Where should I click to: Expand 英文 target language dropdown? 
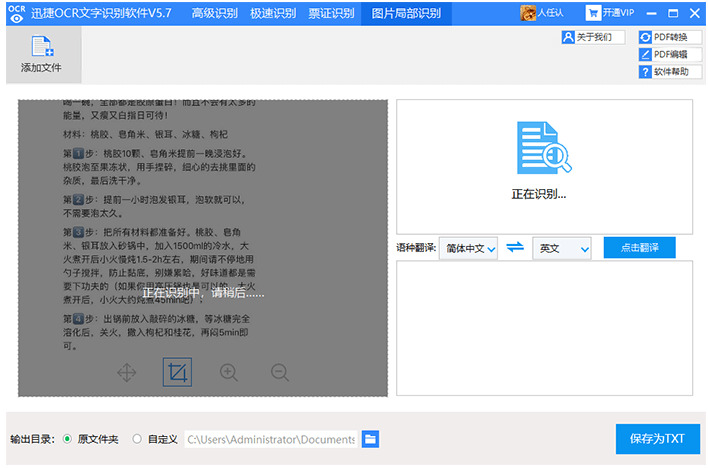pyautogui.click(x=562, y=248)
